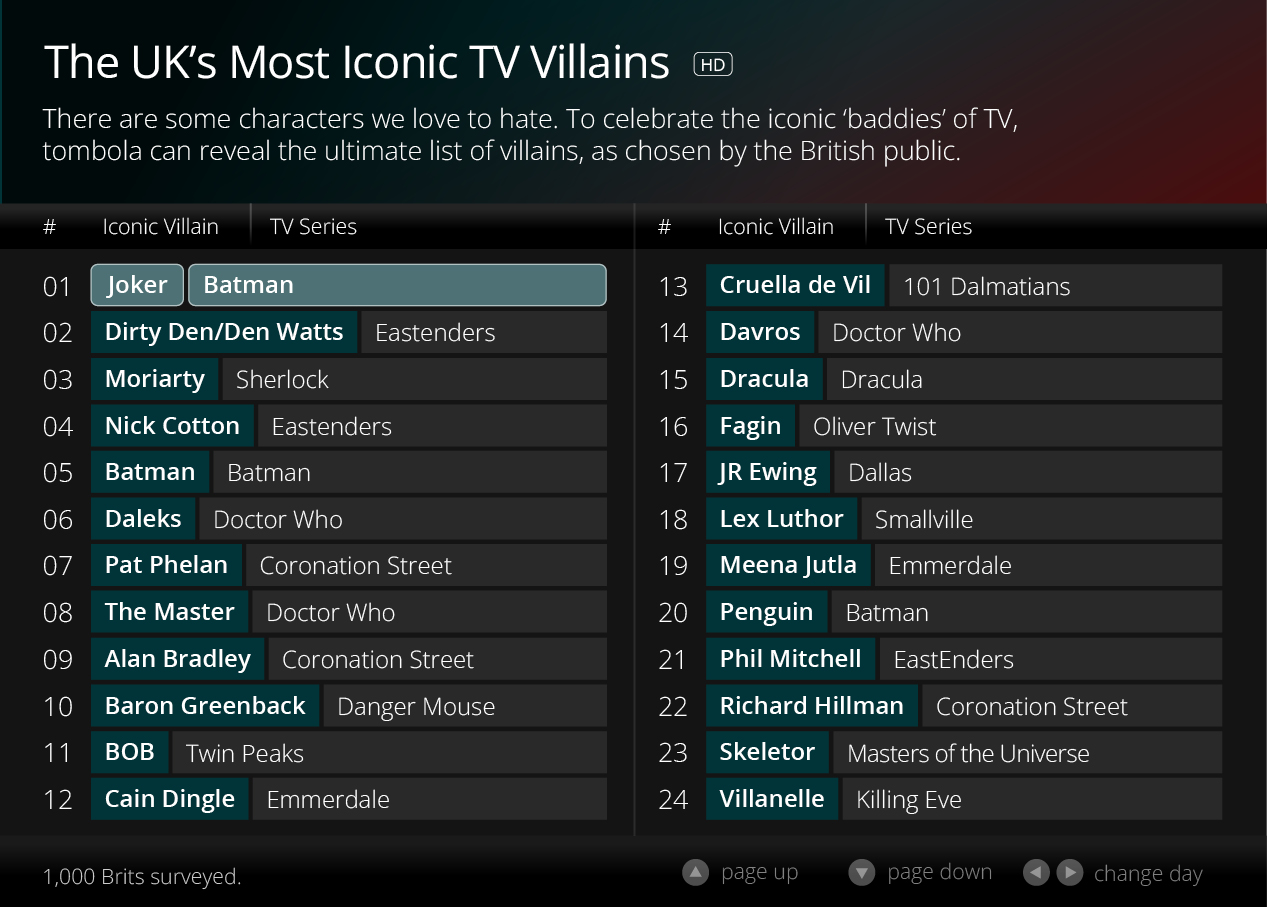The image size is (1267, 907).
Task: Click right TV Series column header
Action: pos(928,227)
